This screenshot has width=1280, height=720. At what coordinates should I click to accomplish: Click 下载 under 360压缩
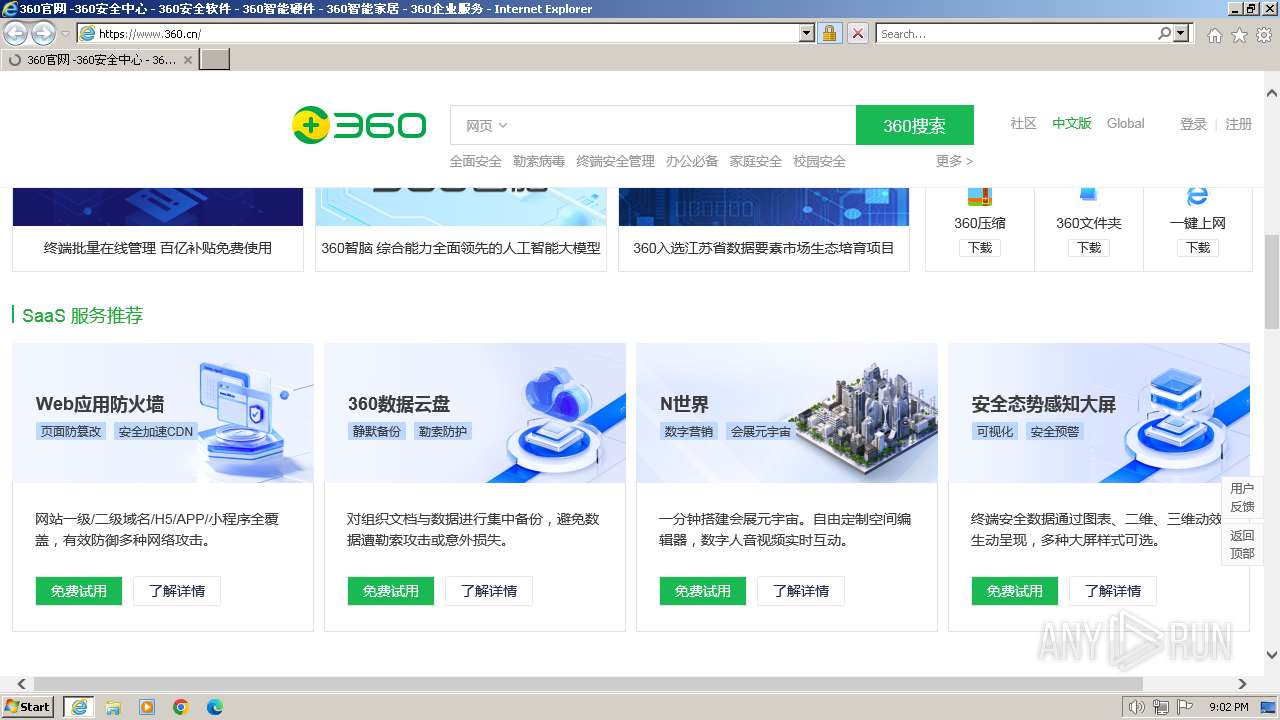click(979, 247)
